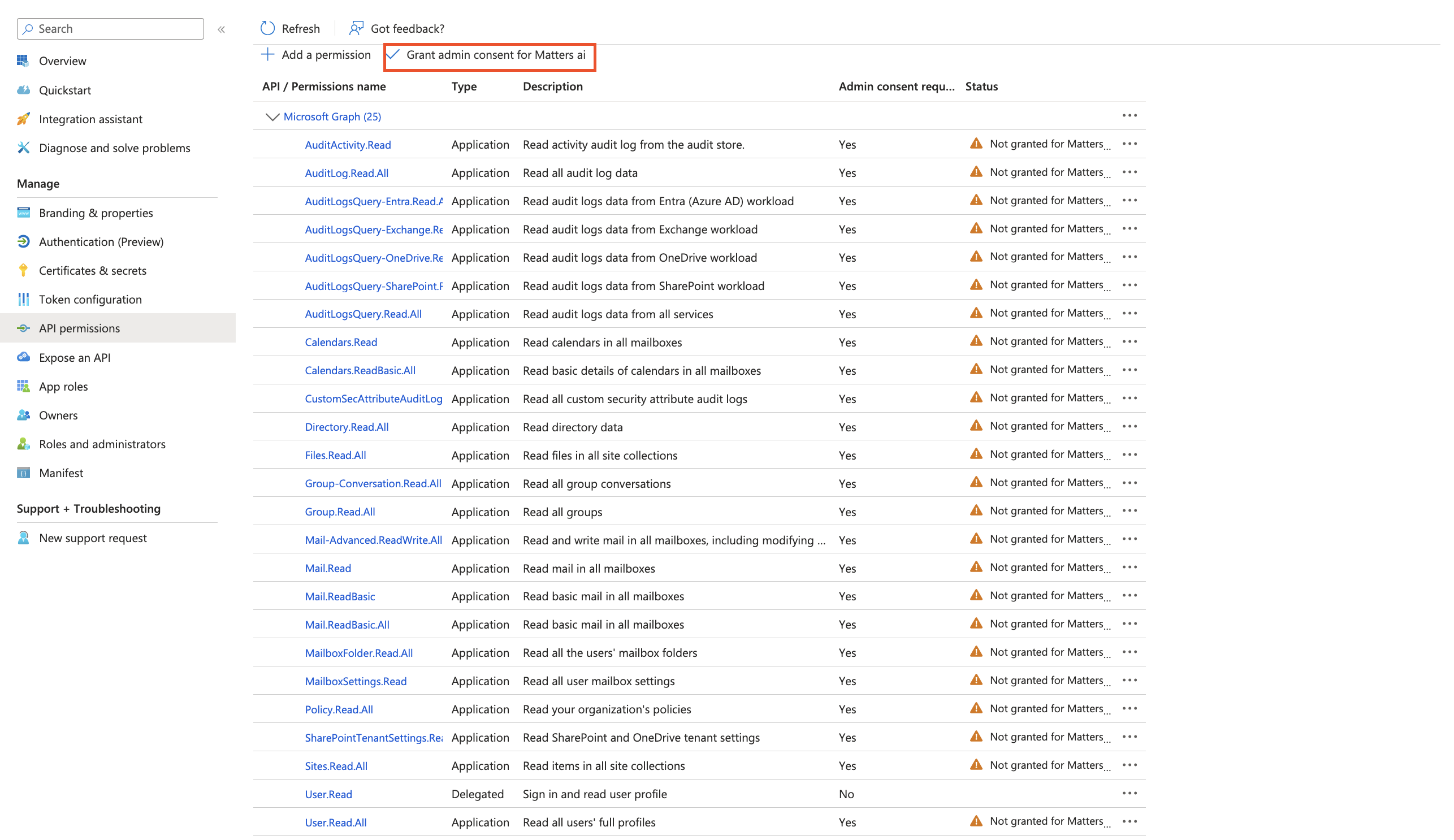1454x840 pixels.
Task: Click 'No' admin consent value for User.Read
Action: click(x=846, y=794)
